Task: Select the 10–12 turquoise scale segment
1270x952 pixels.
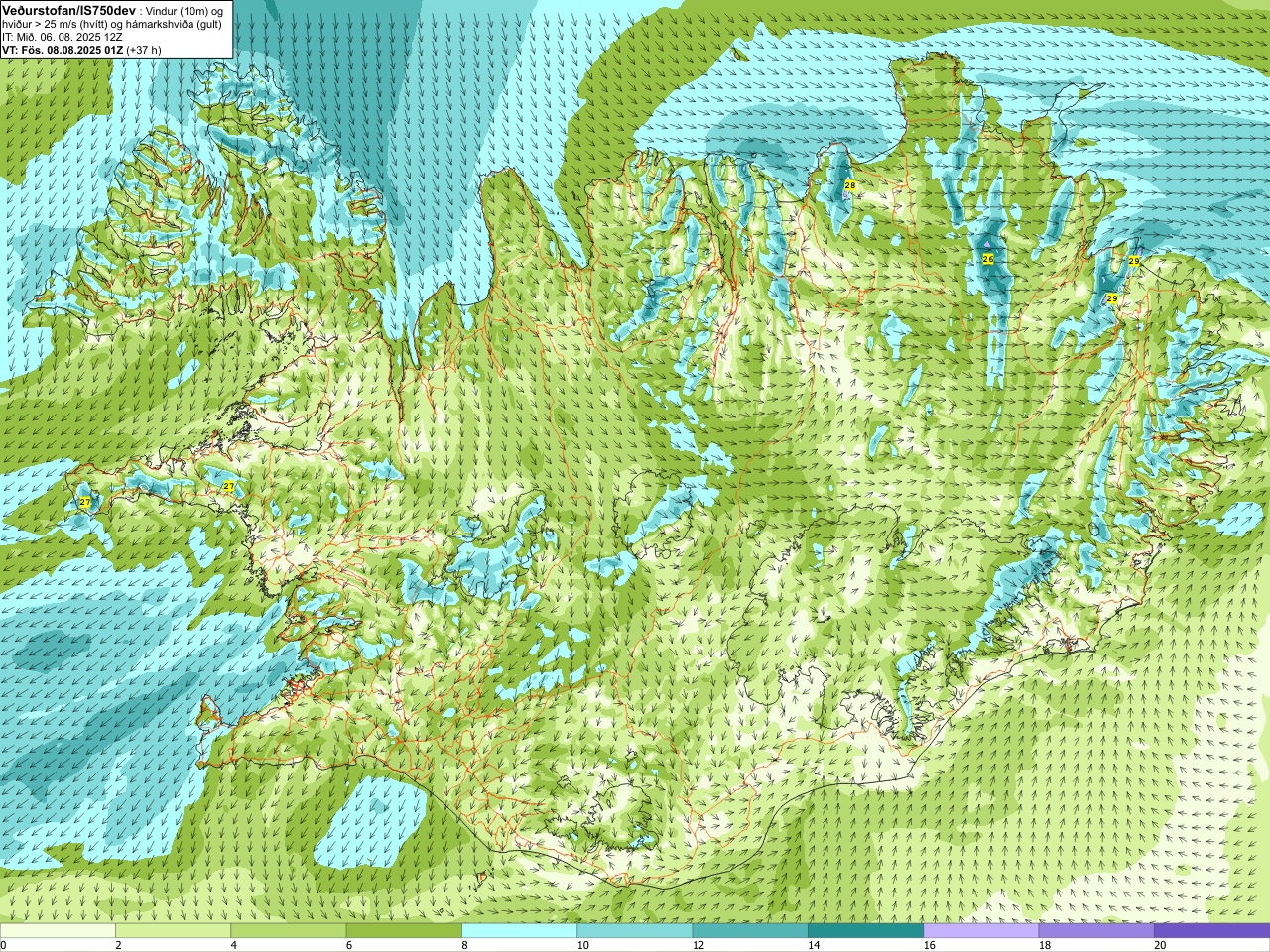Action: pos(635,931)
